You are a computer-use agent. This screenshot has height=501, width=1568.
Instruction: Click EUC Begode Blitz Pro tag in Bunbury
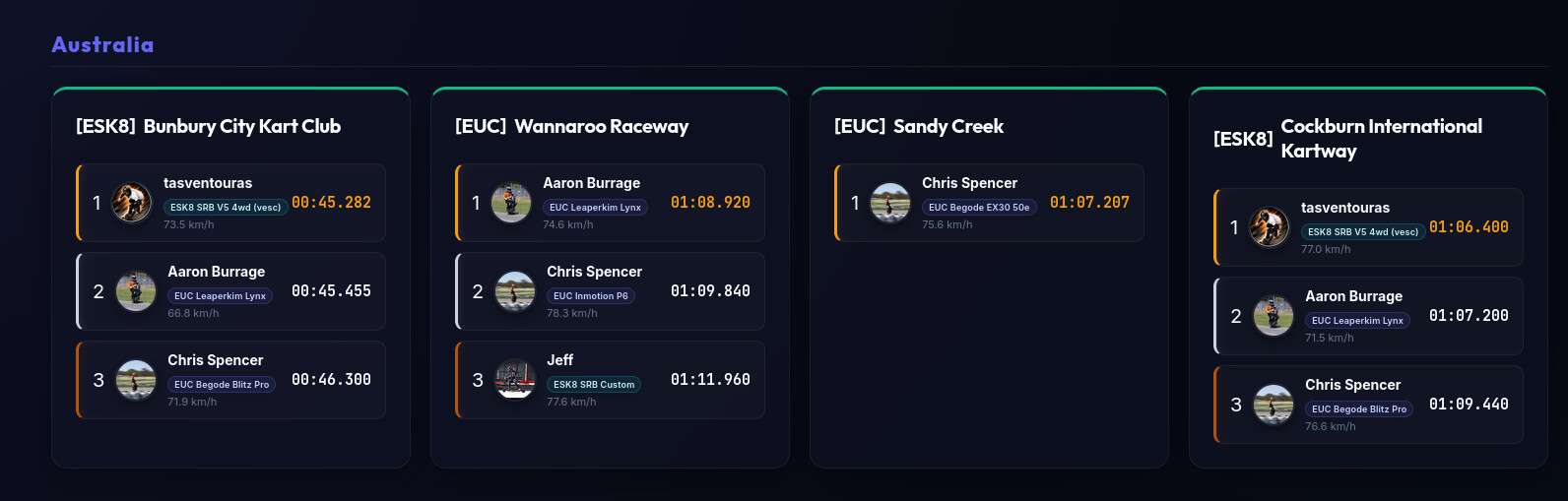[x=222, y=385]
